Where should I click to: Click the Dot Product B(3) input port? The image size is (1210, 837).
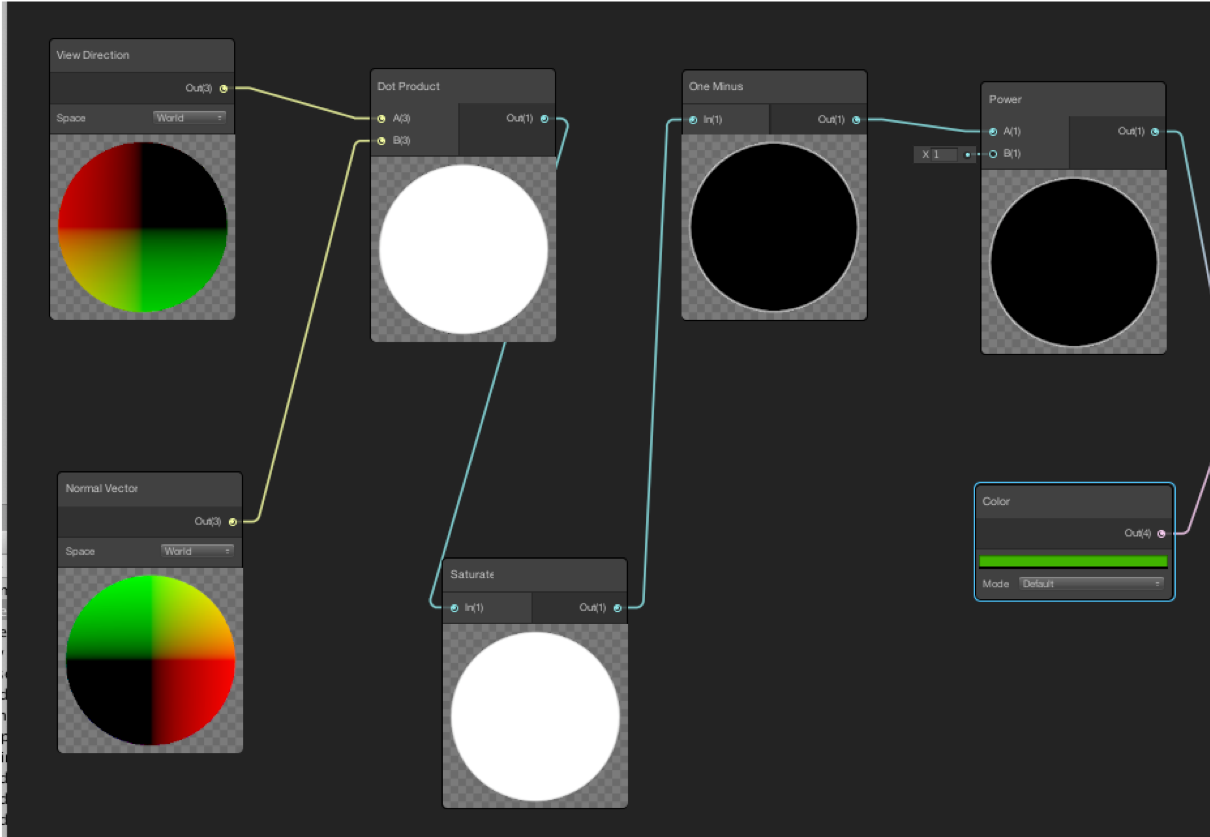pos(381,141)
